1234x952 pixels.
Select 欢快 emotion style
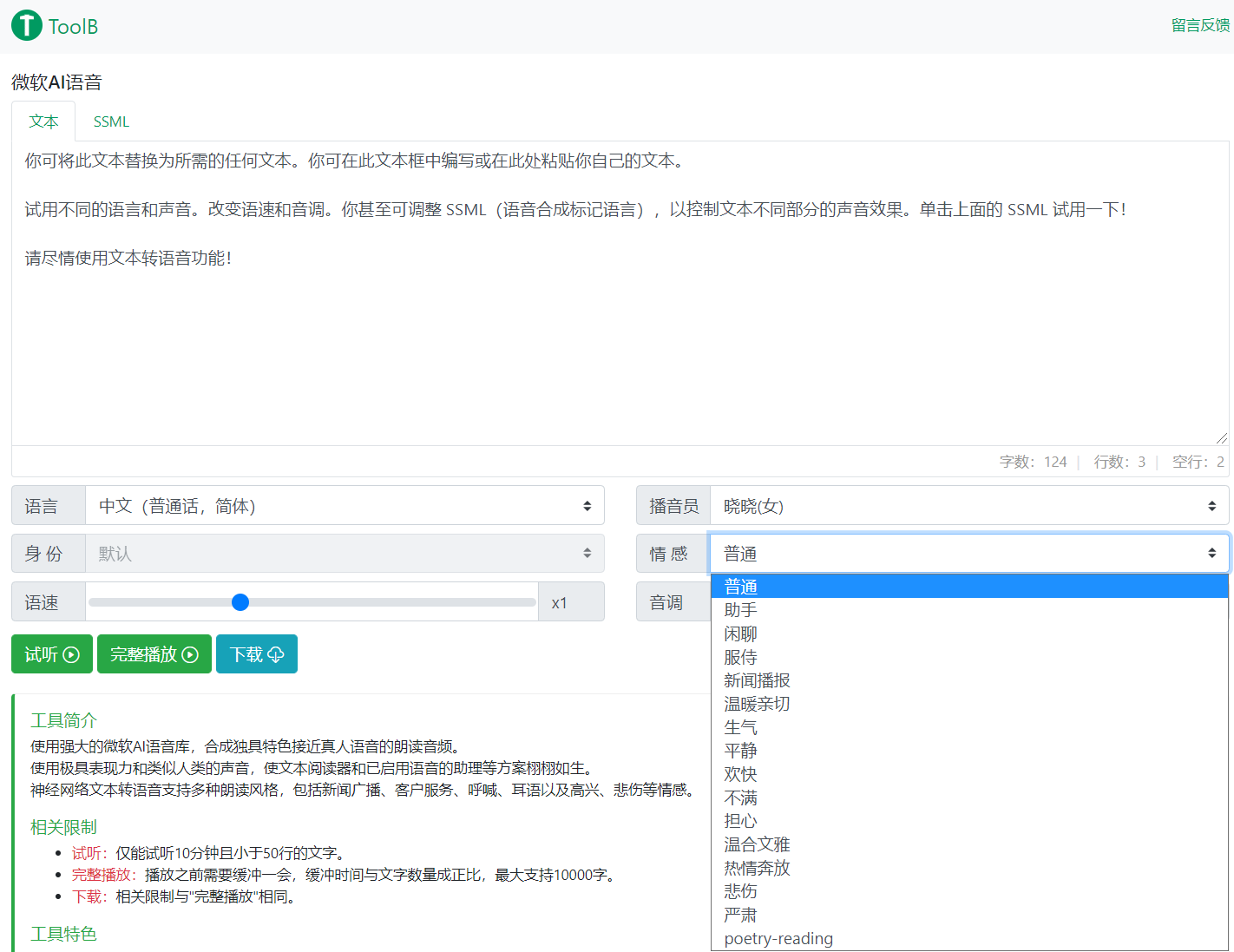click(x=740, y=774)
